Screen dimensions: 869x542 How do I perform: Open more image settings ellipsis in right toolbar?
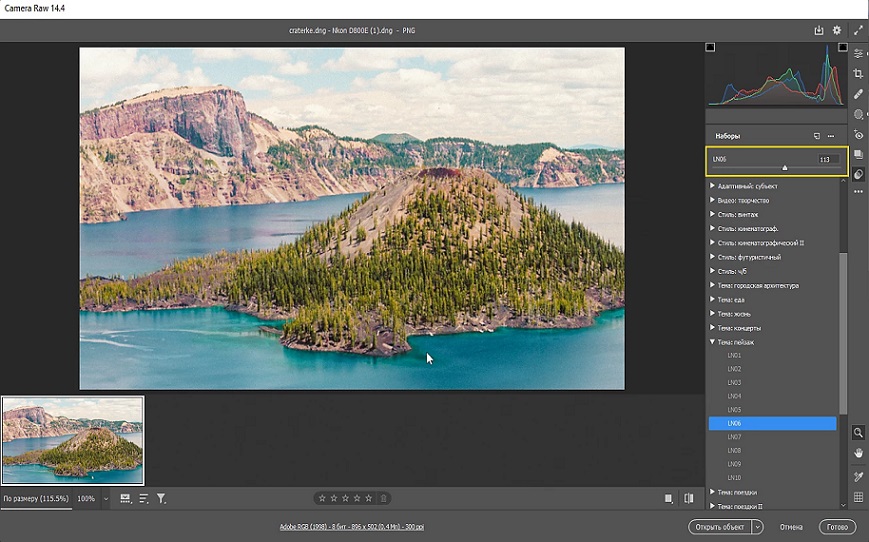[x=858, y=192]
